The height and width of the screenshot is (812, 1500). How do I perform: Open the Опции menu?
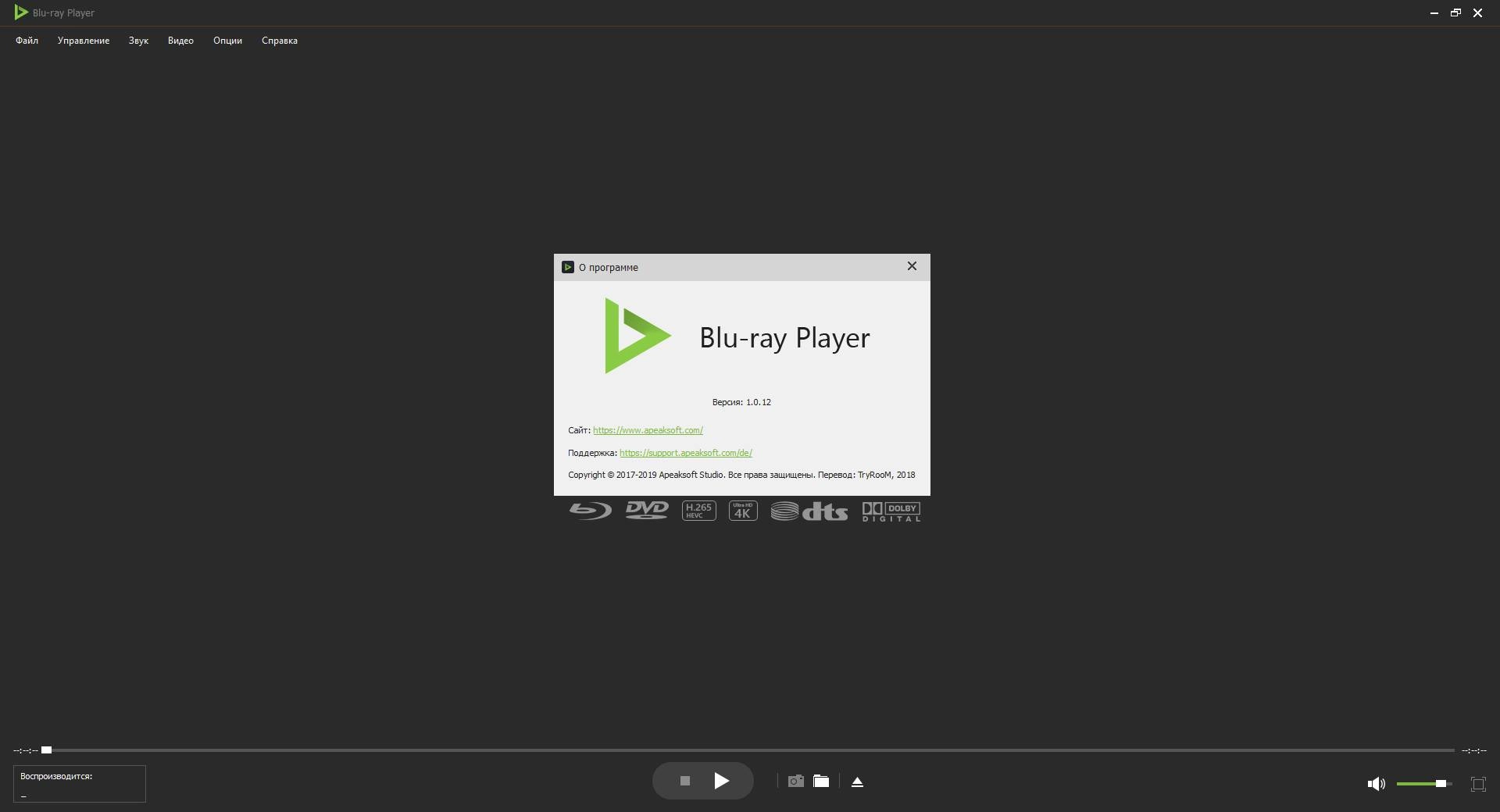[x=227, y=41]
